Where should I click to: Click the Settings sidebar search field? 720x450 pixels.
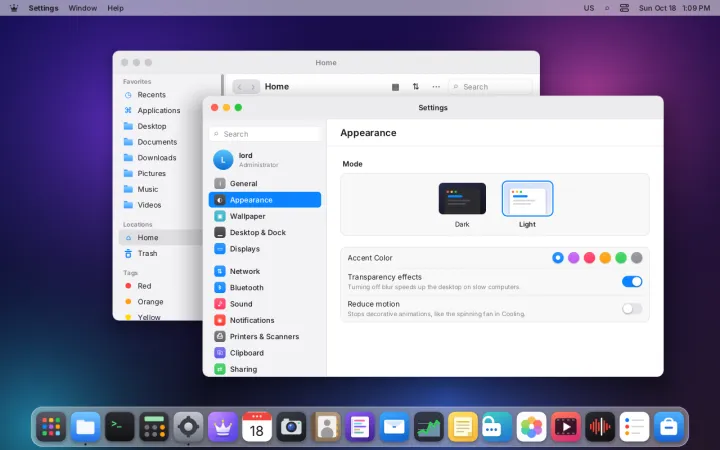[265, 134]
